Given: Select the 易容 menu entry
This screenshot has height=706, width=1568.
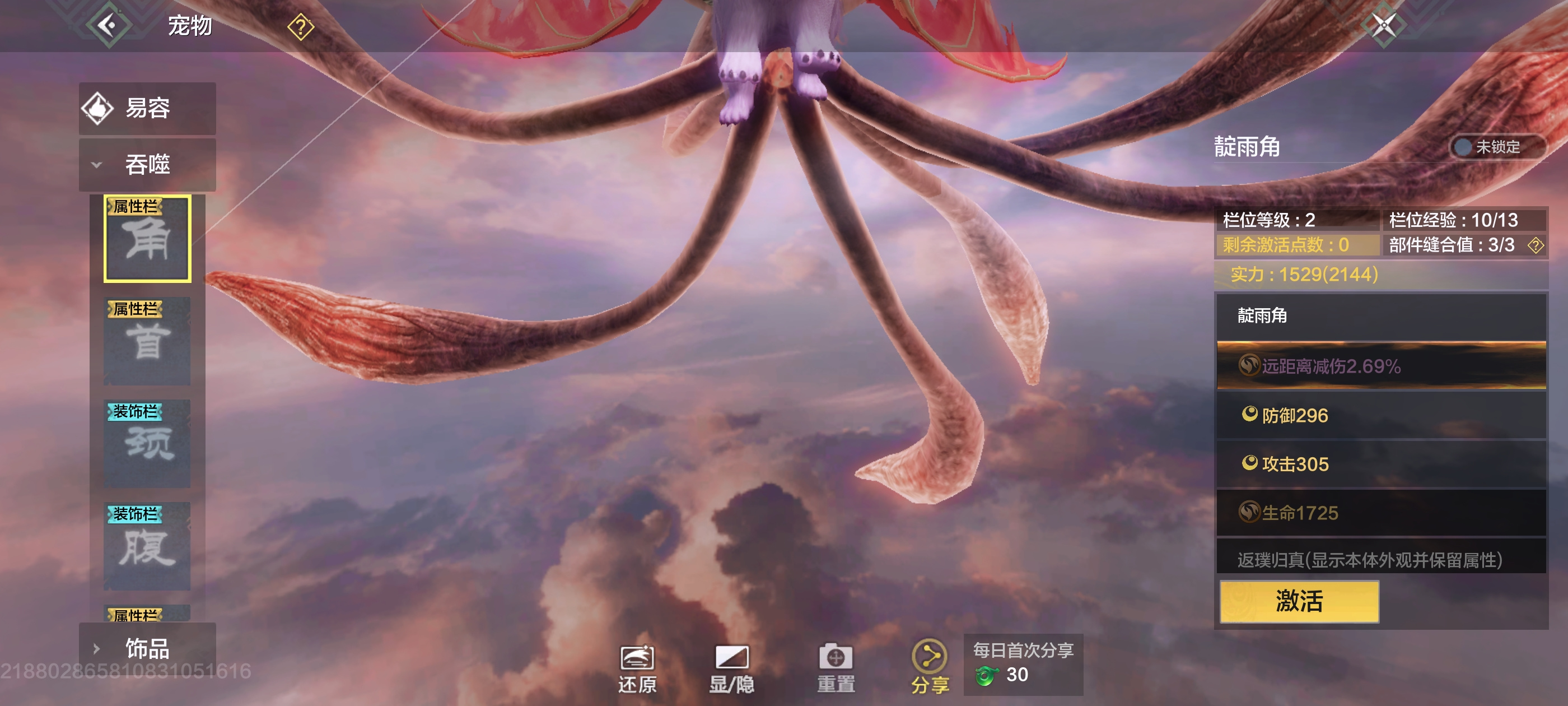Looking at the screenshot, I should pyautogui.click(x=147, y=109).
